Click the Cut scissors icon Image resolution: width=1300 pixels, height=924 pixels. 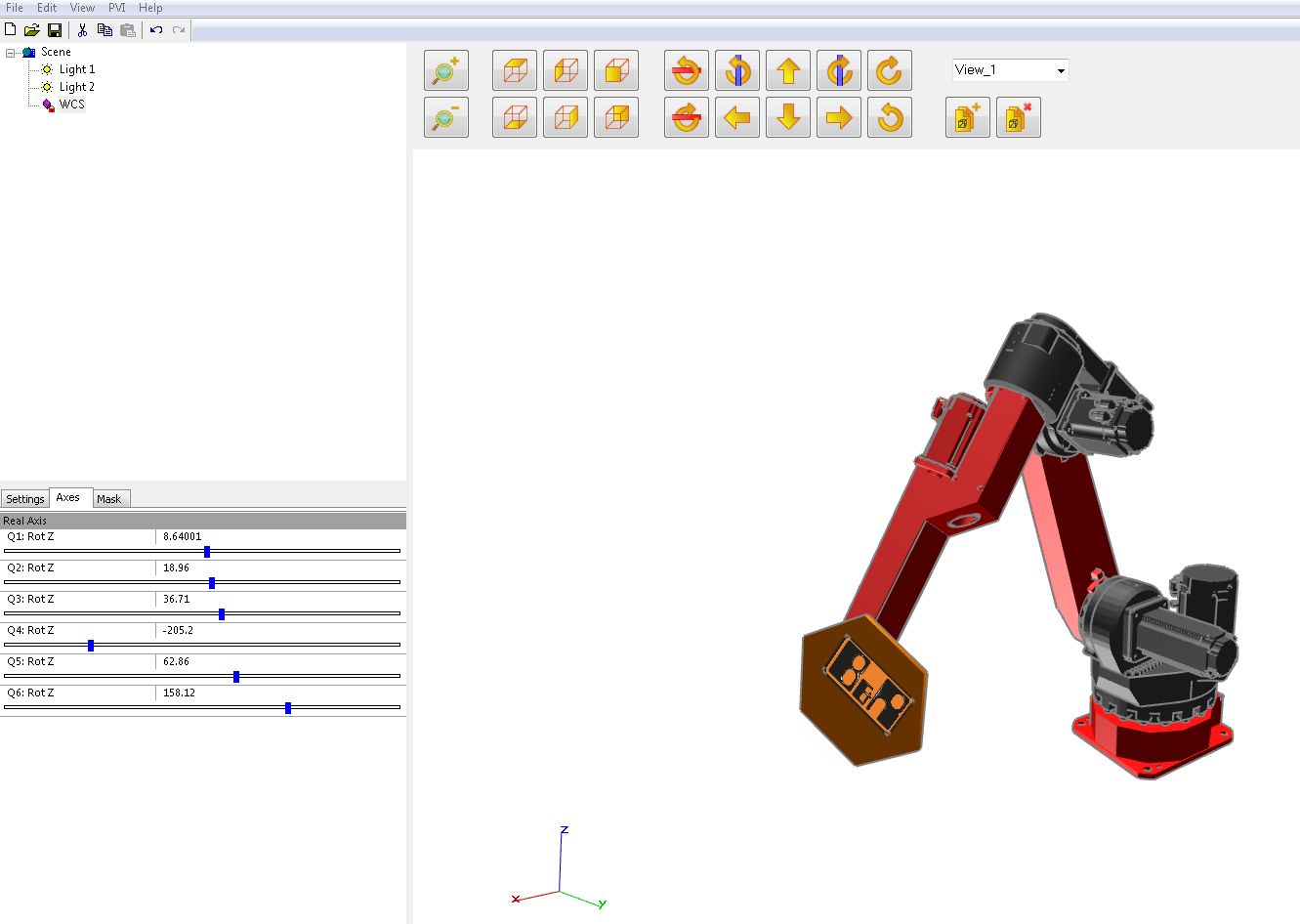(82, 30)
